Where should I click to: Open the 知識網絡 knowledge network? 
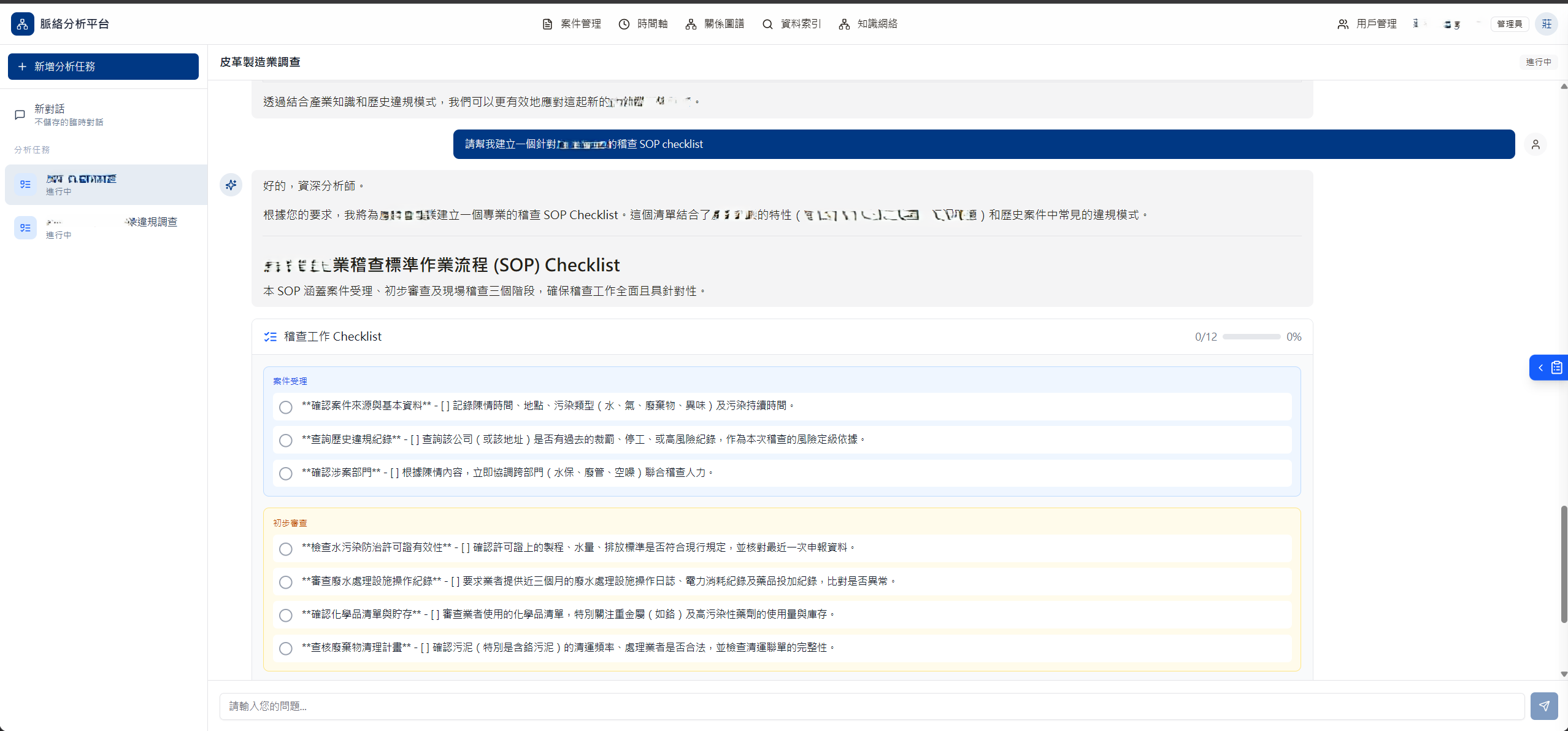867,24
